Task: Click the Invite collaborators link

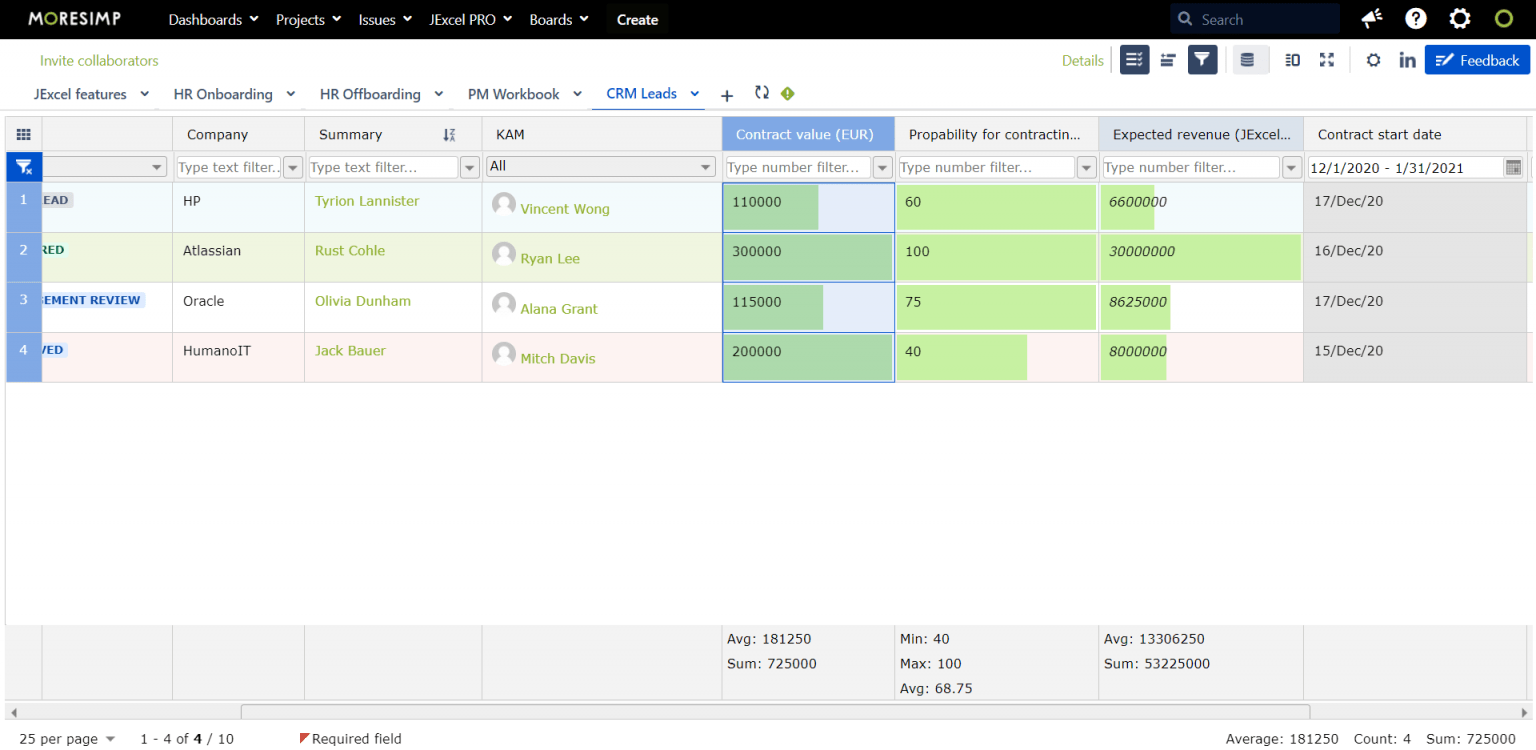Action: point(99,60)
